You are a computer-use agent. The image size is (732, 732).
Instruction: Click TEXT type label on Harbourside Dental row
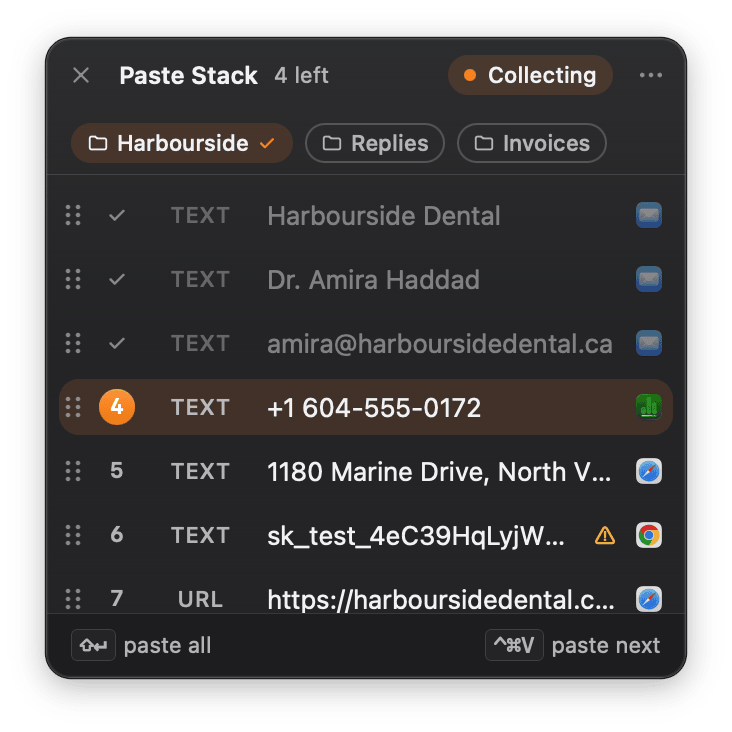(x=200, y=215)
